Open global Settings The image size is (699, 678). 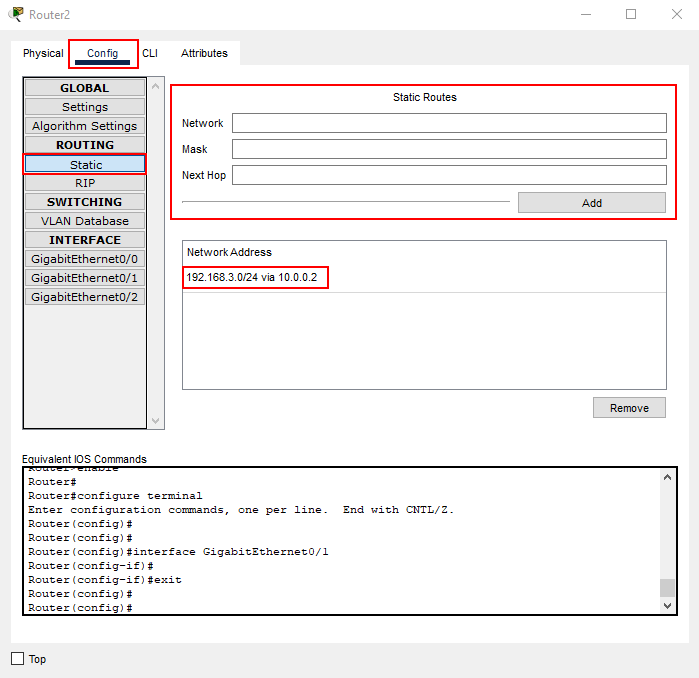coord(85,107)
